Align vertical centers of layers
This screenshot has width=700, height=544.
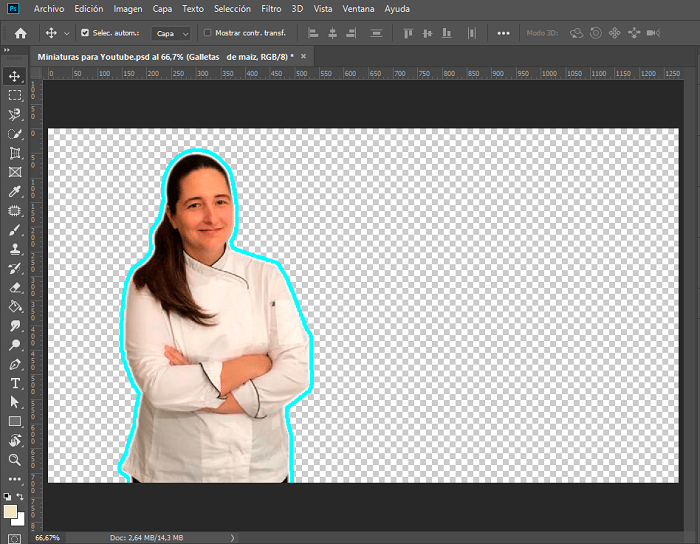(427, 33)
